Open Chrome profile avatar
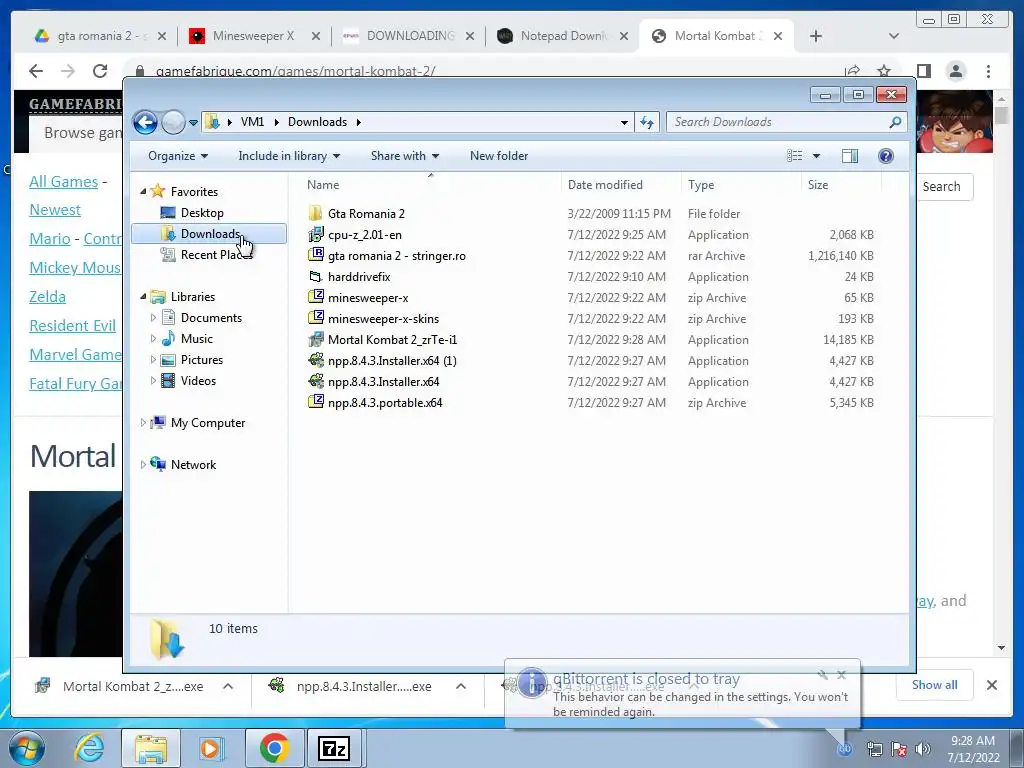Viewport: 1024px width, 768px height. coord(956,71)
